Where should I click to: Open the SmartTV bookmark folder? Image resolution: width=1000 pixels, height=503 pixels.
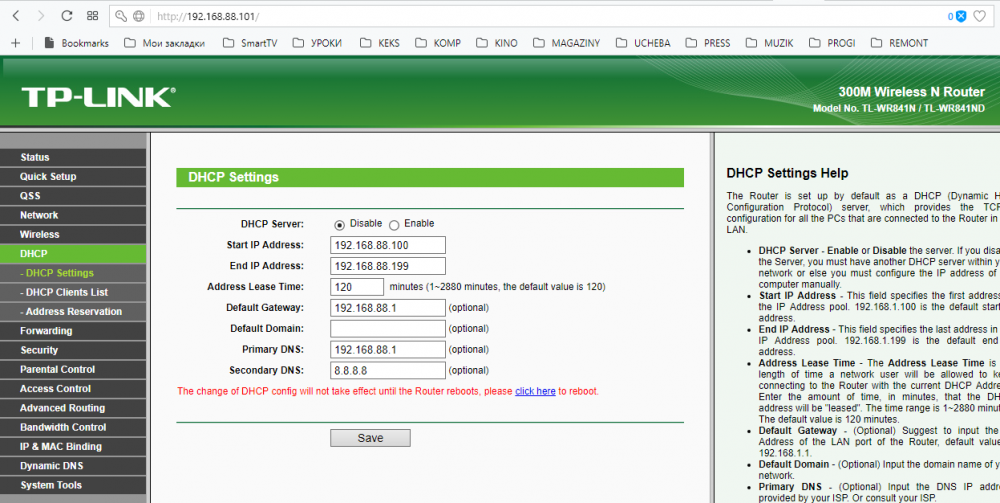[x=250, y=43]
